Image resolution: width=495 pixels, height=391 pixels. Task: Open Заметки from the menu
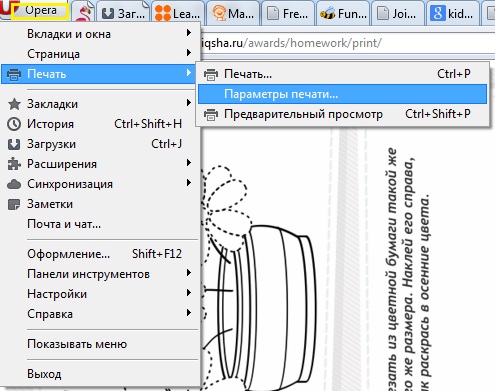point(100,204)
